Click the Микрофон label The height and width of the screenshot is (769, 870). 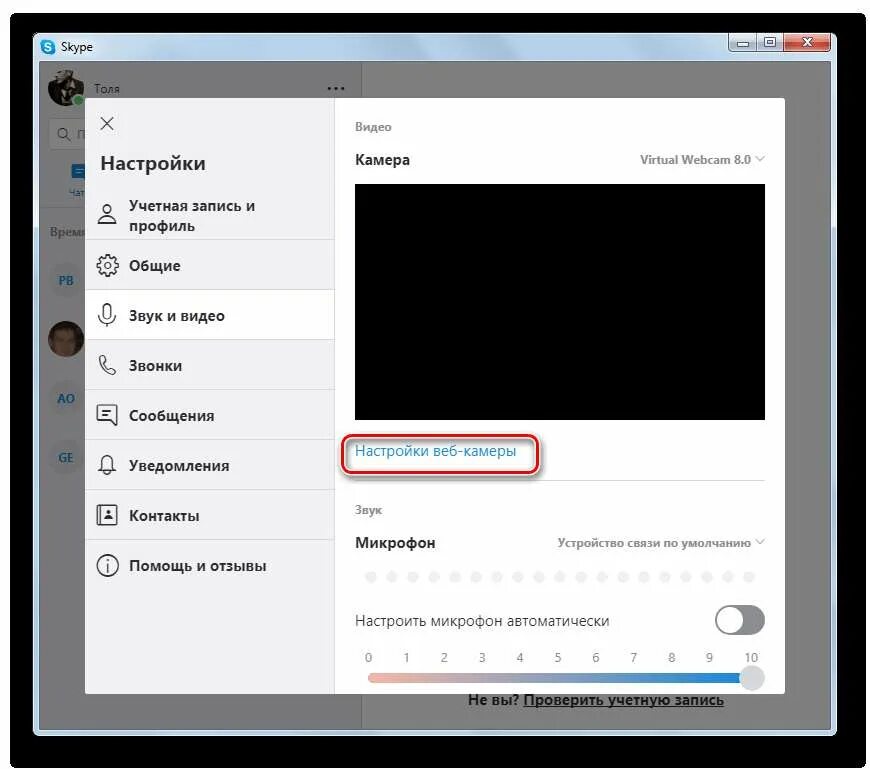(395, 543)
